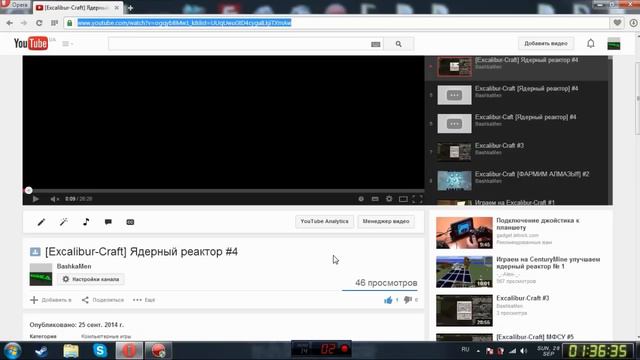Click the Добавить видео upload button
Image resolution: width=640 pixels, height=360 pixels.
pos(546,43)
